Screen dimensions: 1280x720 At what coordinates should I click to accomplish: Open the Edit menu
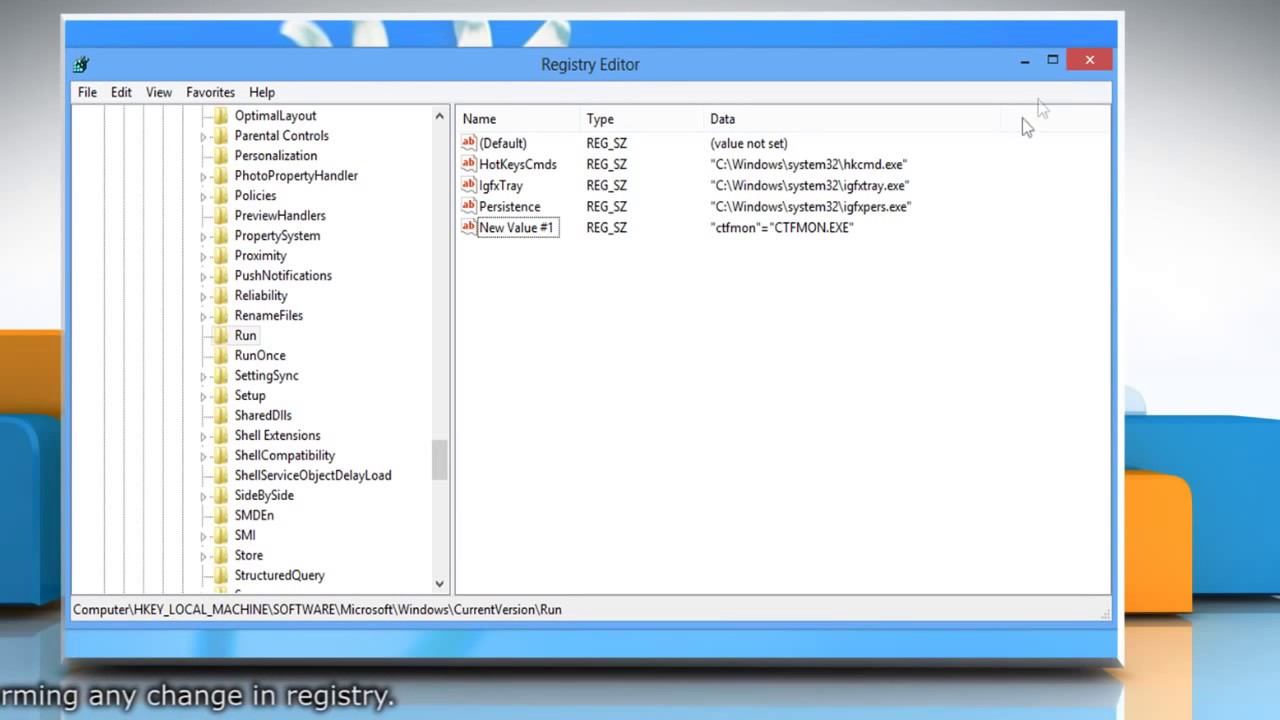[121, 92]
